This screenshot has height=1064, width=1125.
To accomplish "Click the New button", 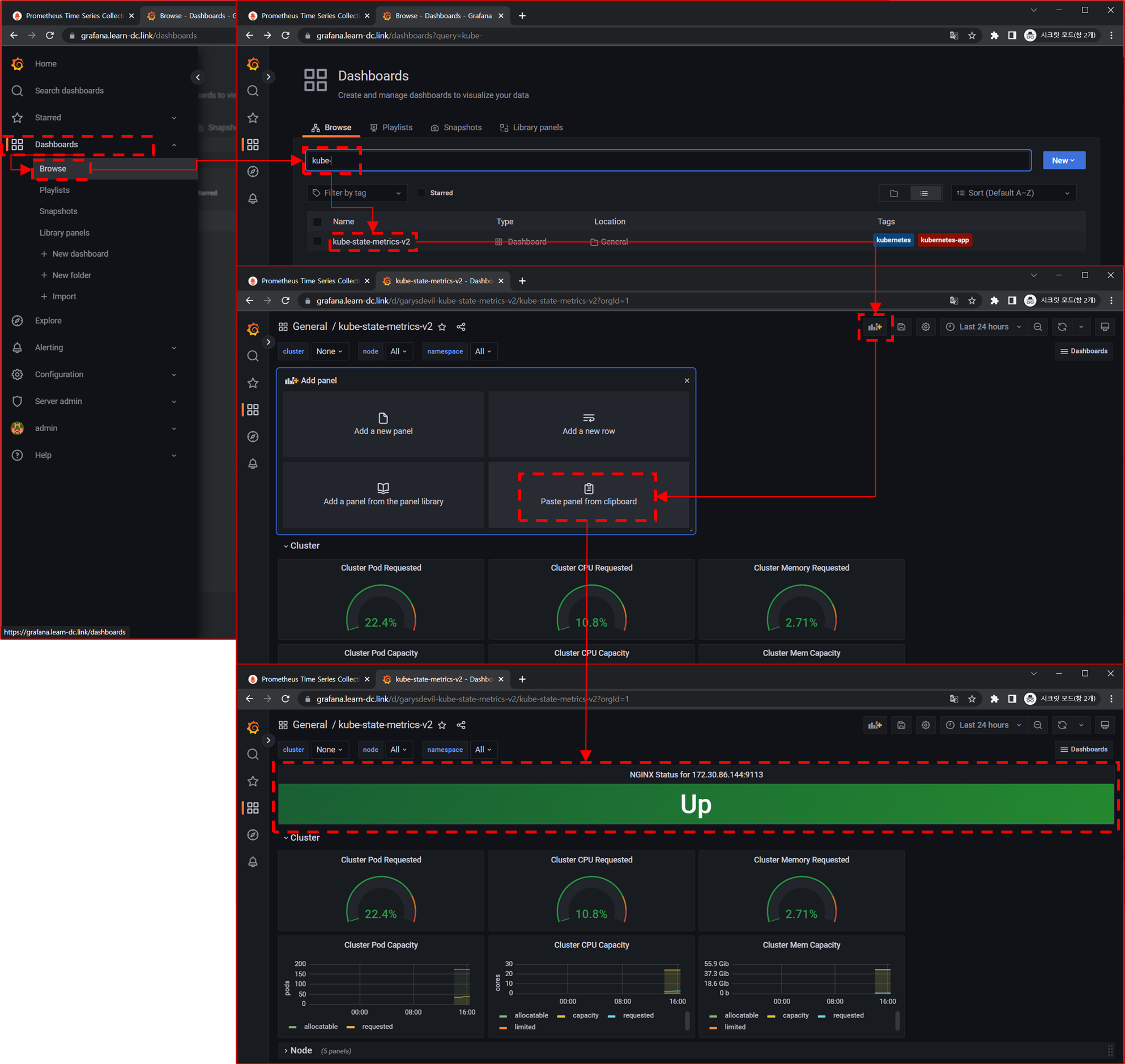I will click(1063, 160).
